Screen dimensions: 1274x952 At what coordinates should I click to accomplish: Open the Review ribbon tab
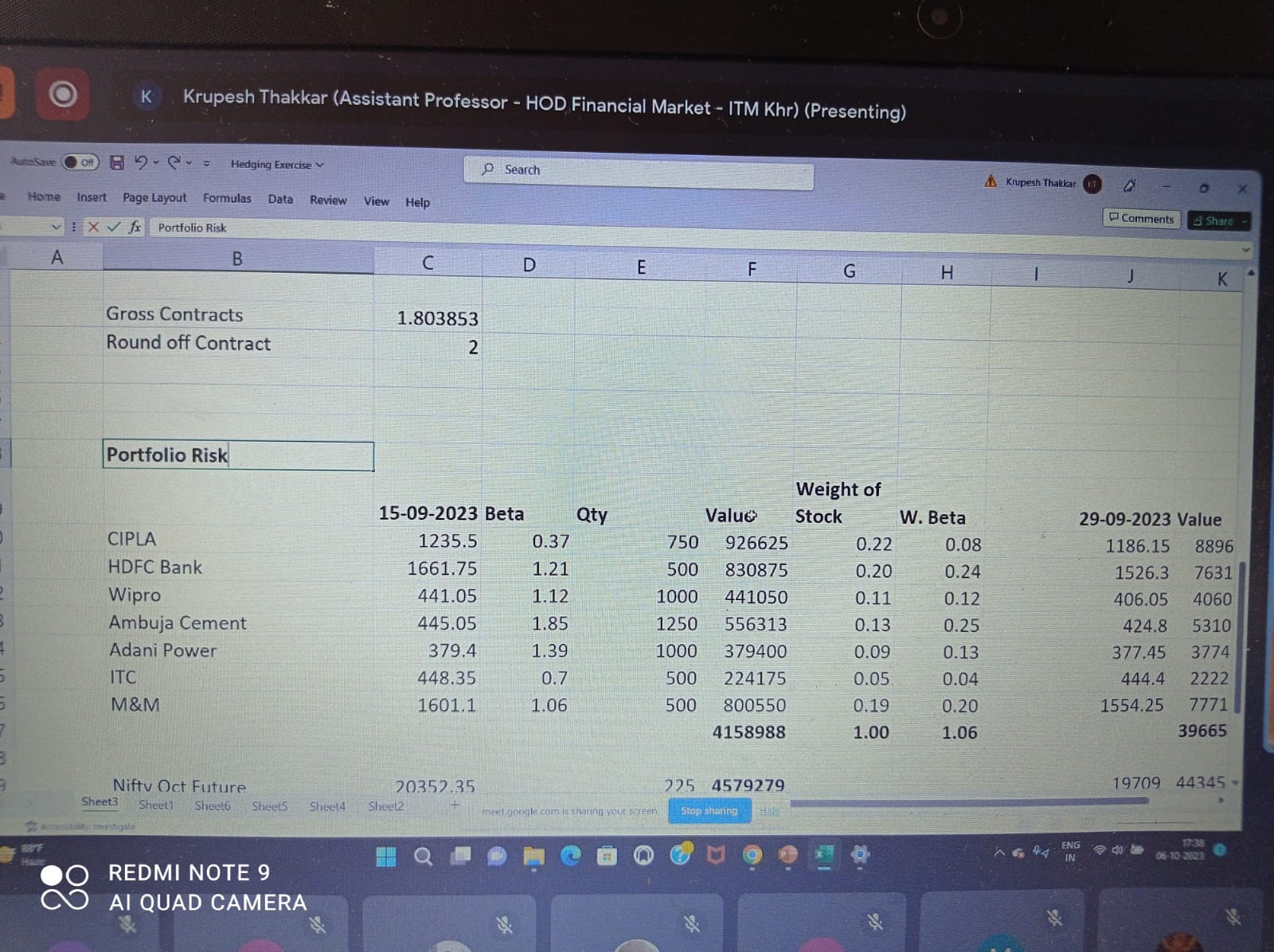point(328,200)
